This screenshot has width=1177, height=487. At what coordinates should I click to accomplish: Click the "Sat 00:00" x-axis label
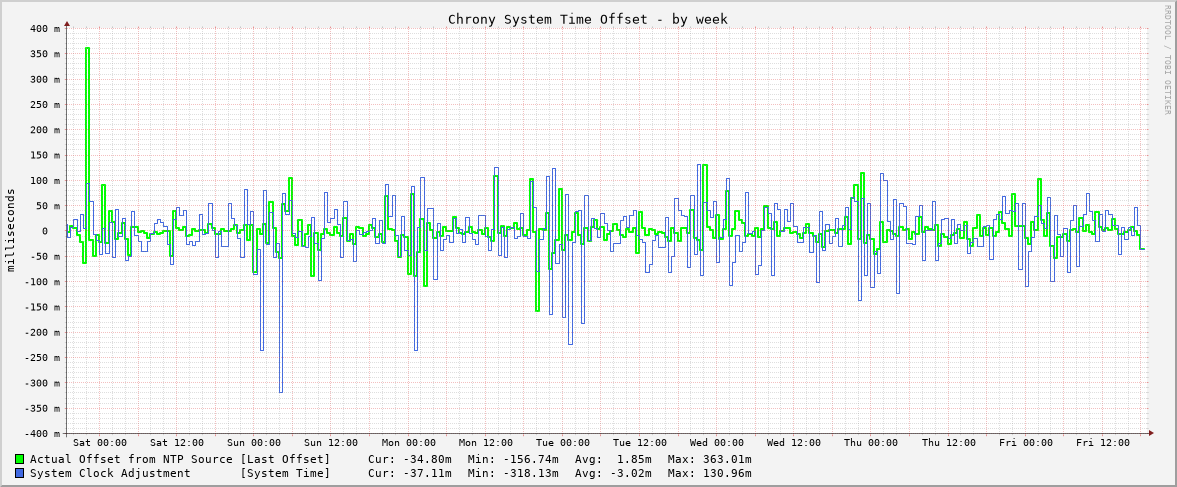100,443
